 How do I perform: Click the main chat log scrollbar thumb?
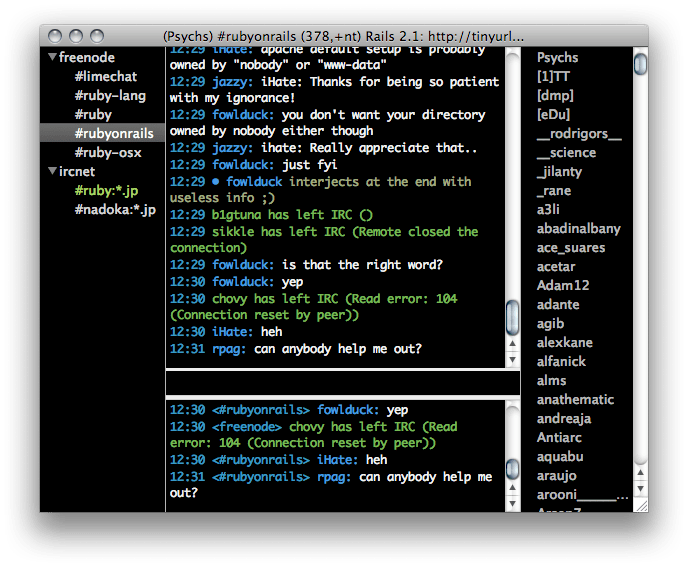pos(512,318)
